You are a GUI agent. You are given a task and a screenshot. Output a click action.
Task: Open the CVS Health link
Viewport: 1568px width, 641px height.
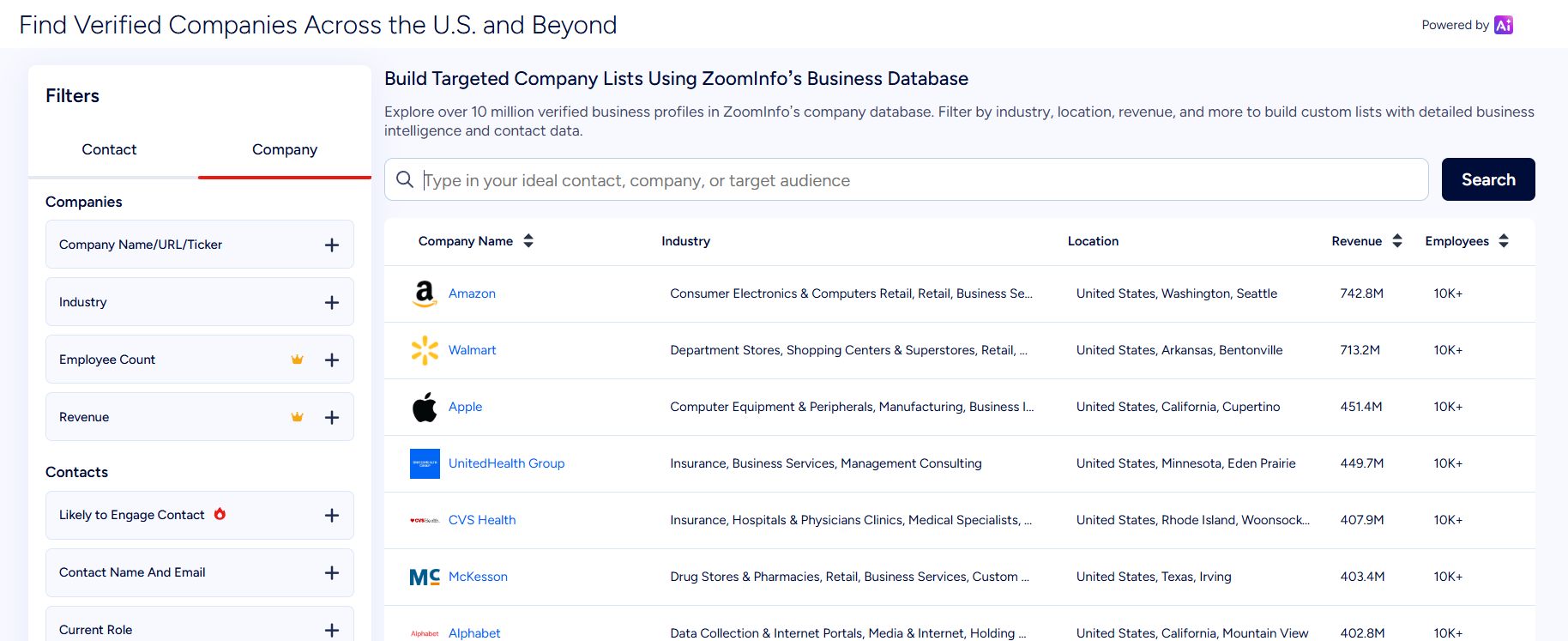[x=482, y=520]
